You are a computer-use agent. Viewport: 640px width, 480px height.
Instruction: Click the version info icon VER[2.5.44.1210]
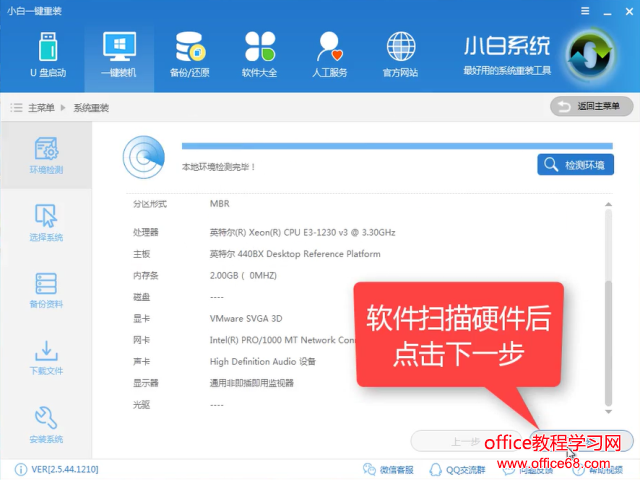[21, 470]
